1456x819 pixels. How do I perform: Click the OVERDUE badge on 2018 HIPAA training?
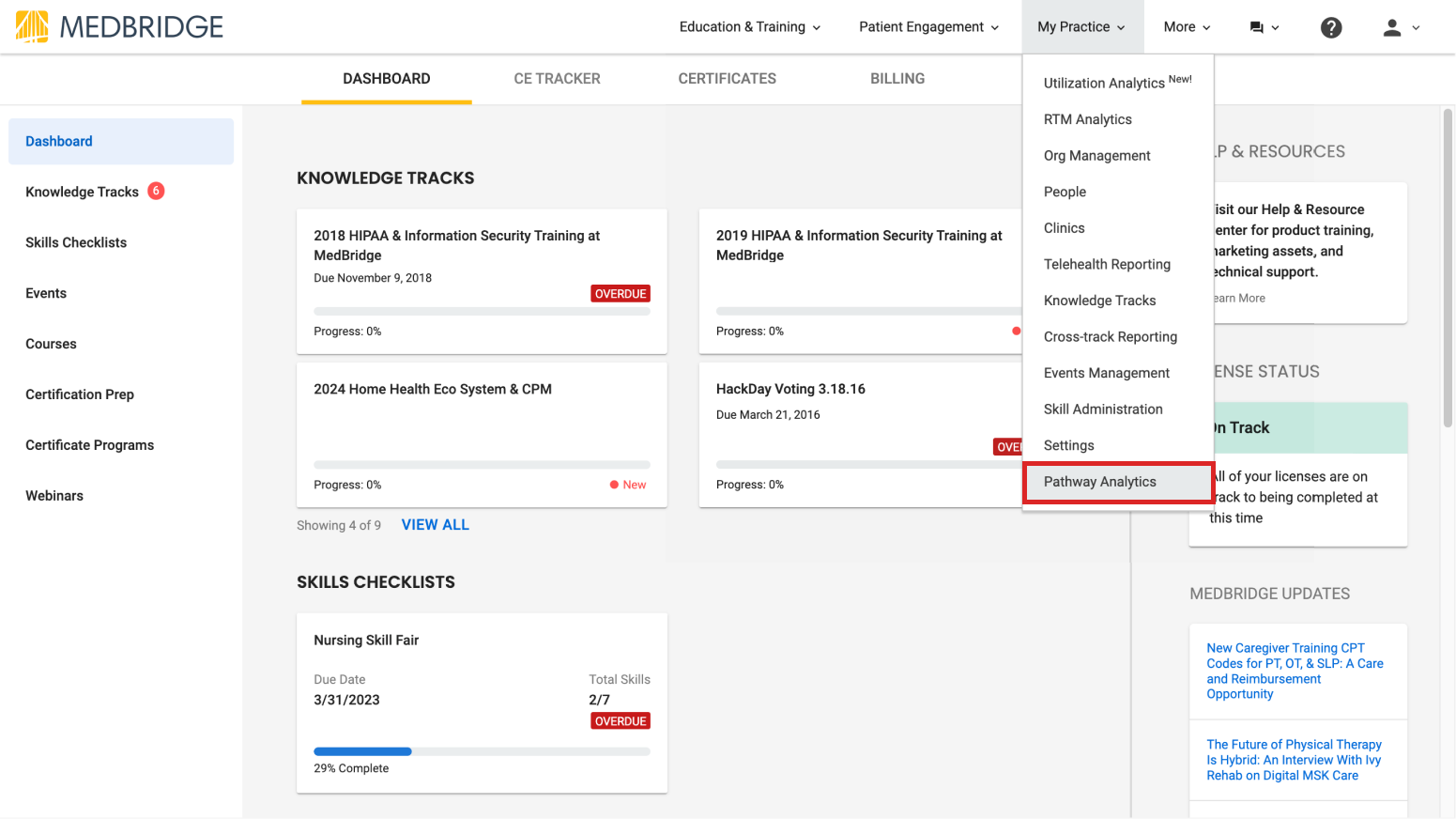(621, 293)
